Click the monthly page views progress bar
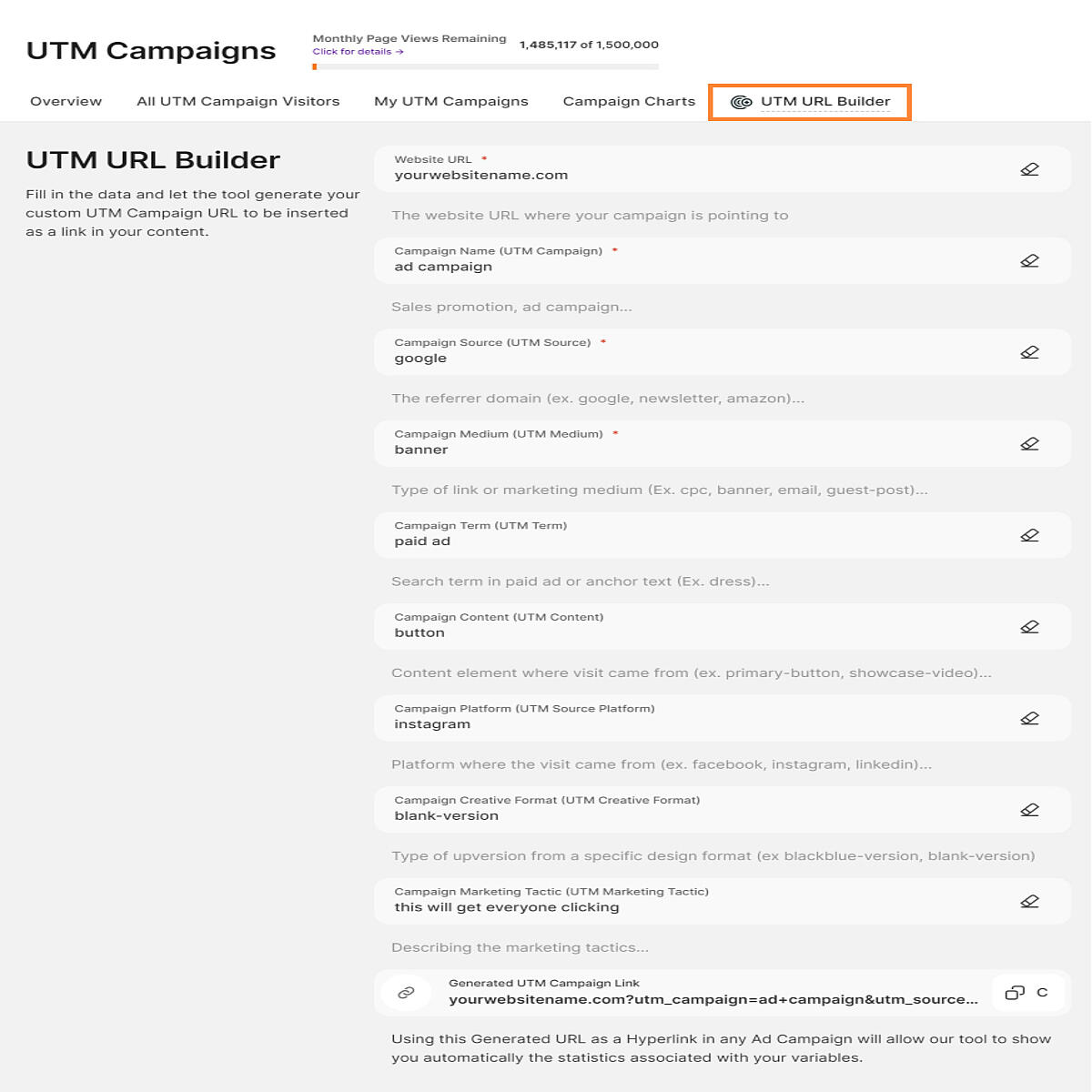Viewport: 1092px width, 1092px height. click(485, 66)
